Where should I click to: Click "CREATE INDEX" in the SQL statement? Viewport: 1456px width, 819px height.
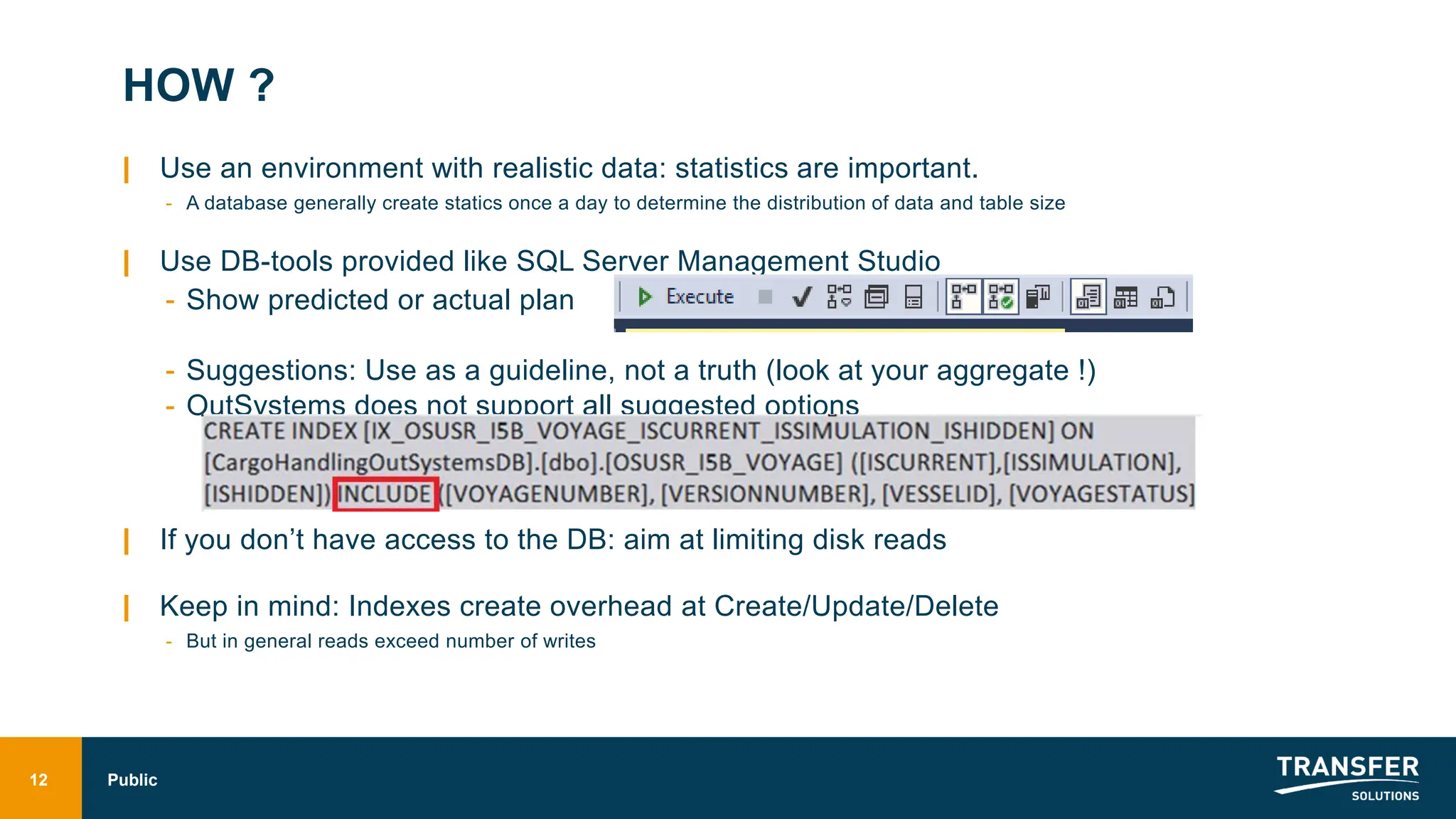click(x=280, y=431)
